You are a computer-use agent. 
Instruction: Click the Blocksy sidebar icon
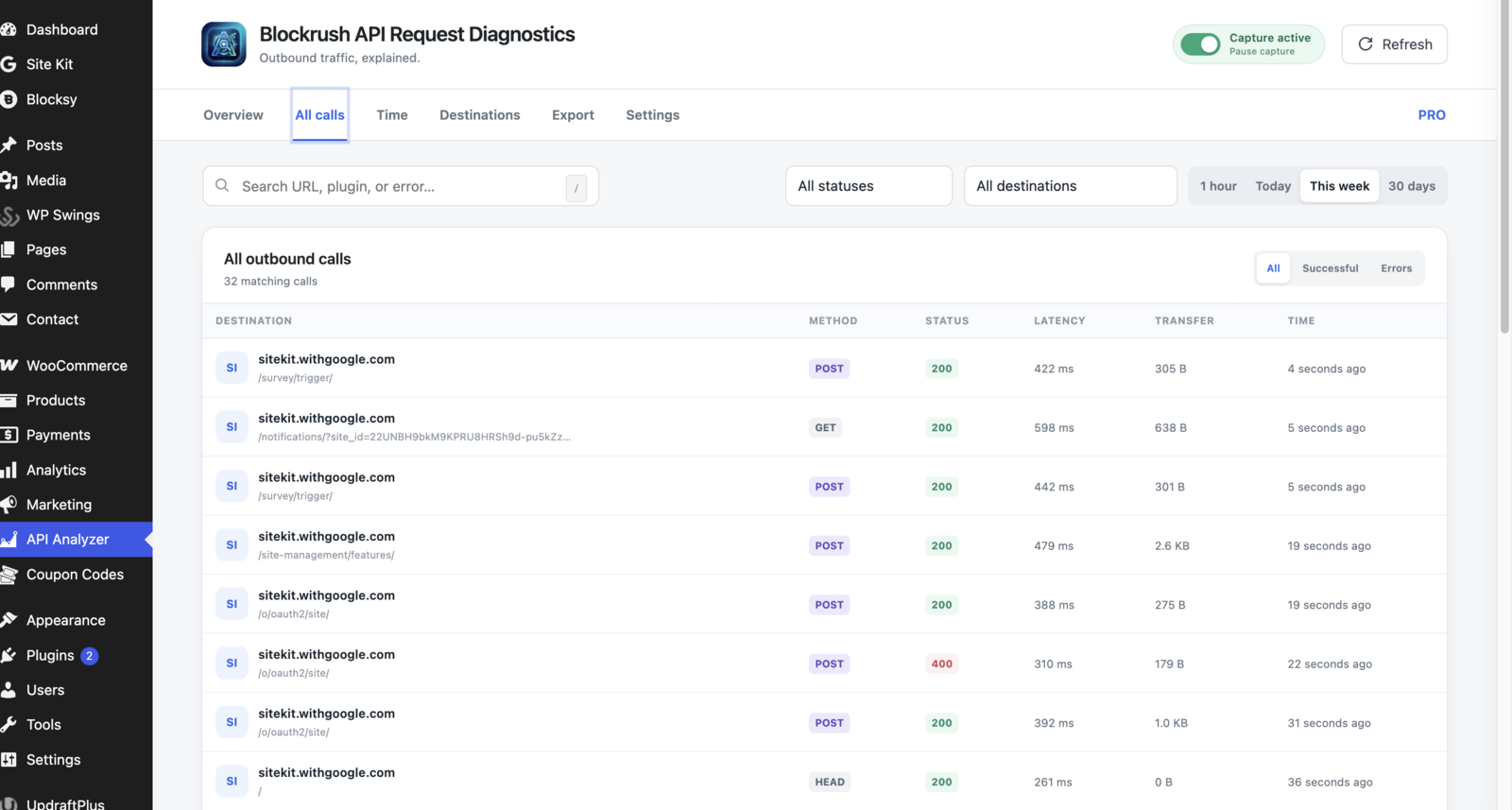(9, 99)
